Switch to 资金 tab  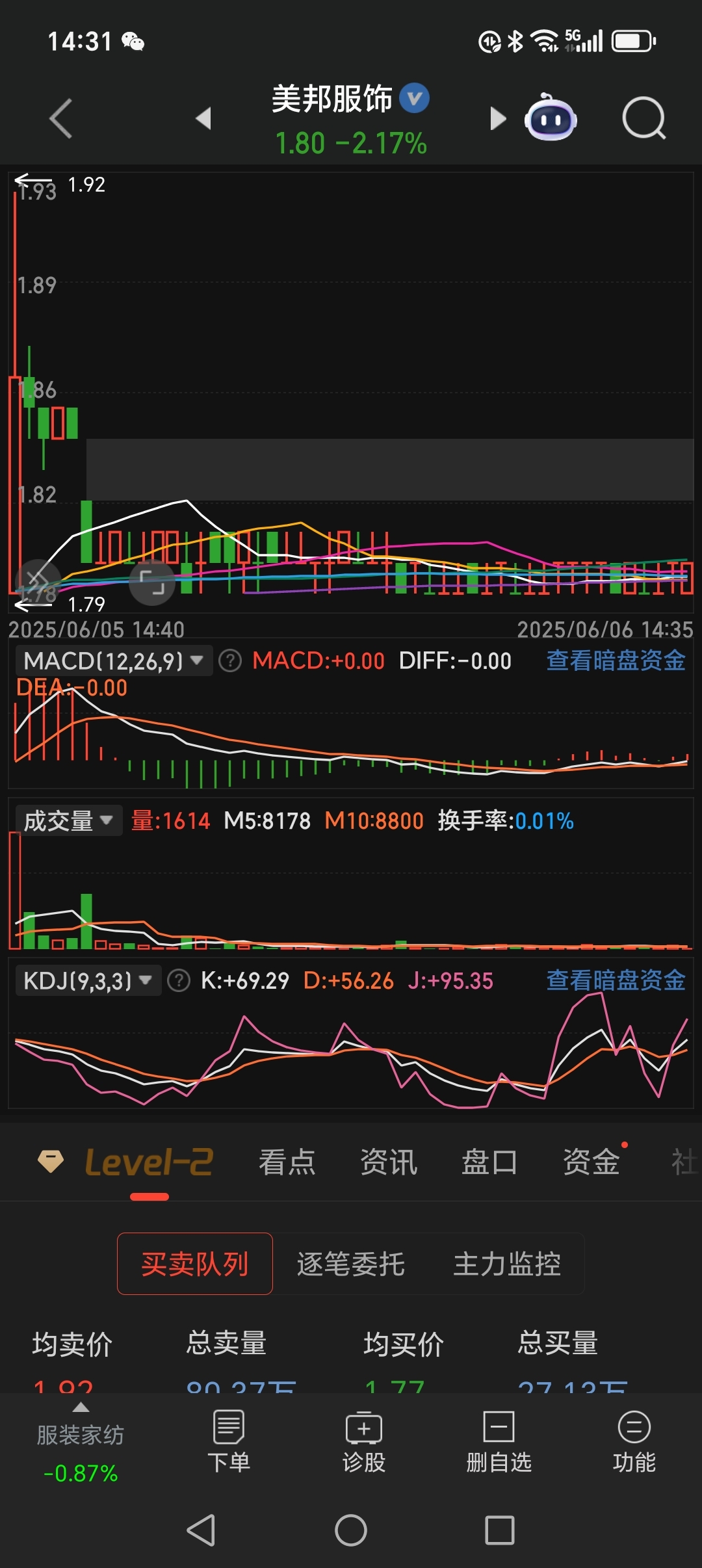point(591,1162)
